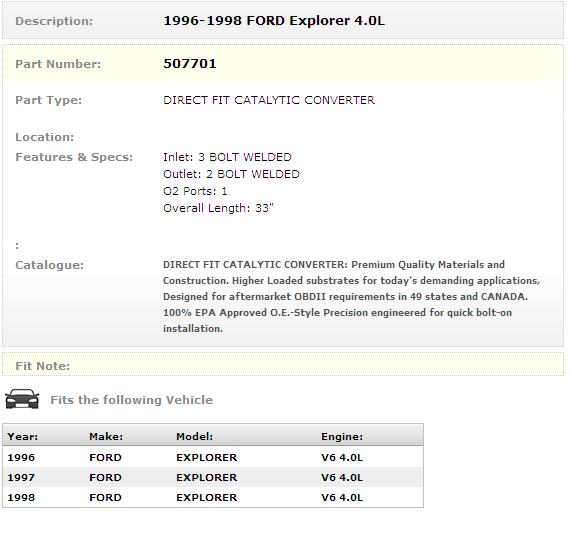570x537 pixels.
Task: Click the Inlet: 3 BOLT WELDED spec
Action: 227,157
